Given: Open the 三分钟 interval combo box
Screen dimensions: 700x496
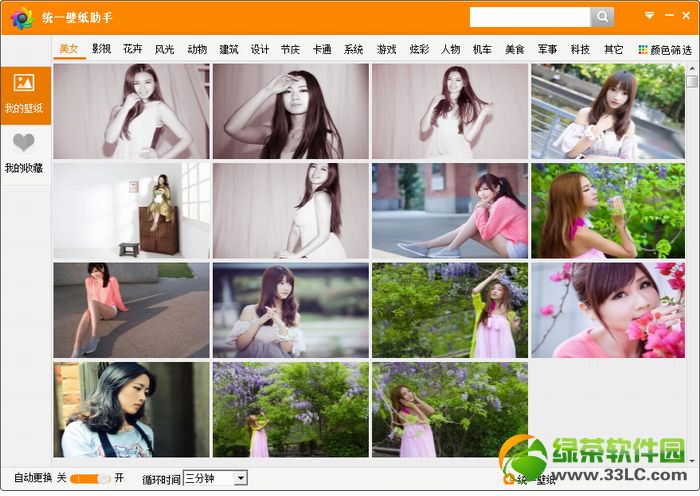Looking at the screenshot, I should click(x=215, y=478).
